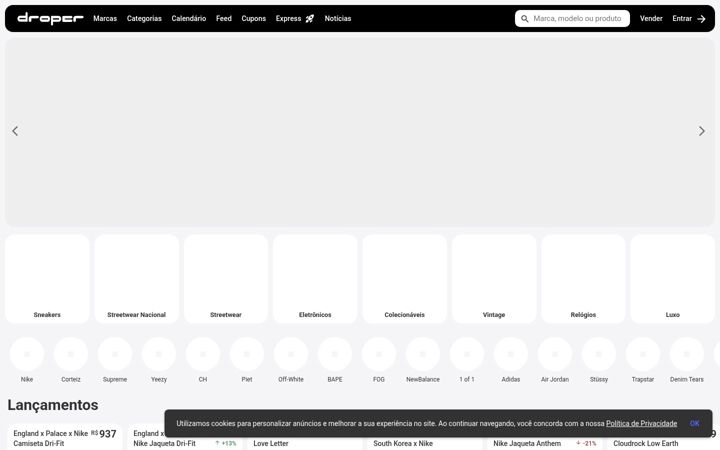Select the Trapstar brand circle

643,354
